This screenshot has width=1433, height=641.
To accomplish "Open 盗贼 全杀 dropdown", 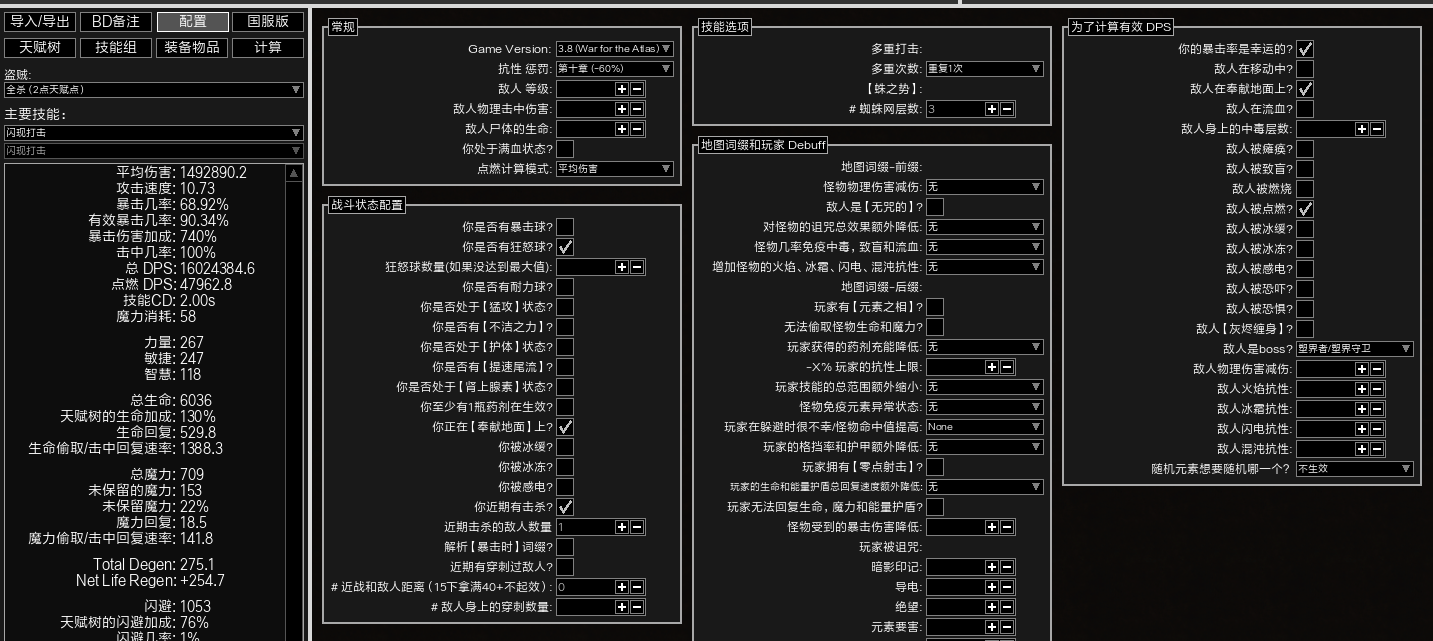I will click(153, 90).
